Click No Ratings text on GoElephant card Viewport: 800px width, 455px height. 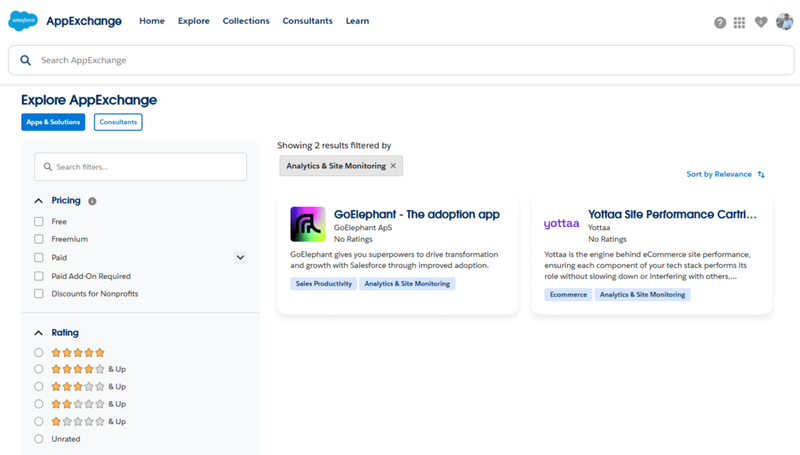coord(353,239)
